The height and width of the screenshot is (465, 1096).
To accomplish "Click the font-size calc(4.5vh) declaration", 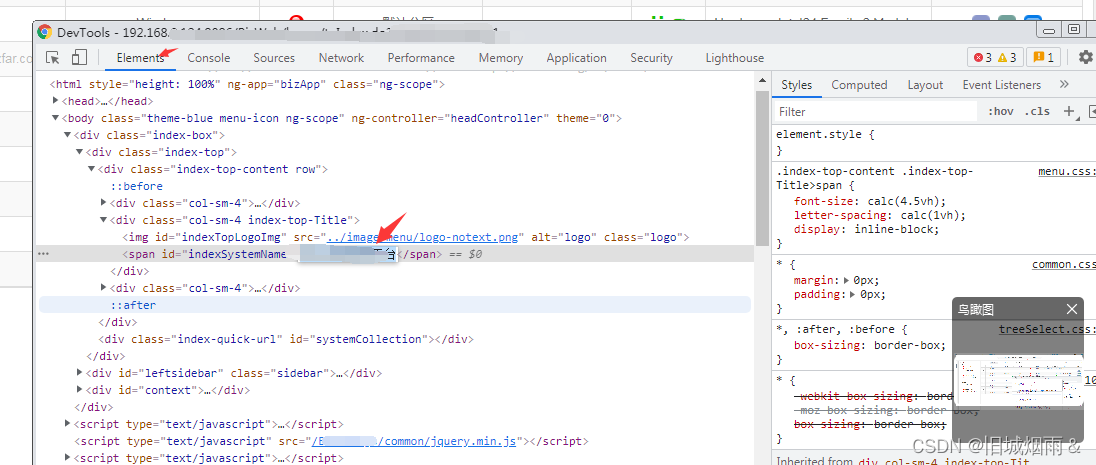I will coord(870,201).
